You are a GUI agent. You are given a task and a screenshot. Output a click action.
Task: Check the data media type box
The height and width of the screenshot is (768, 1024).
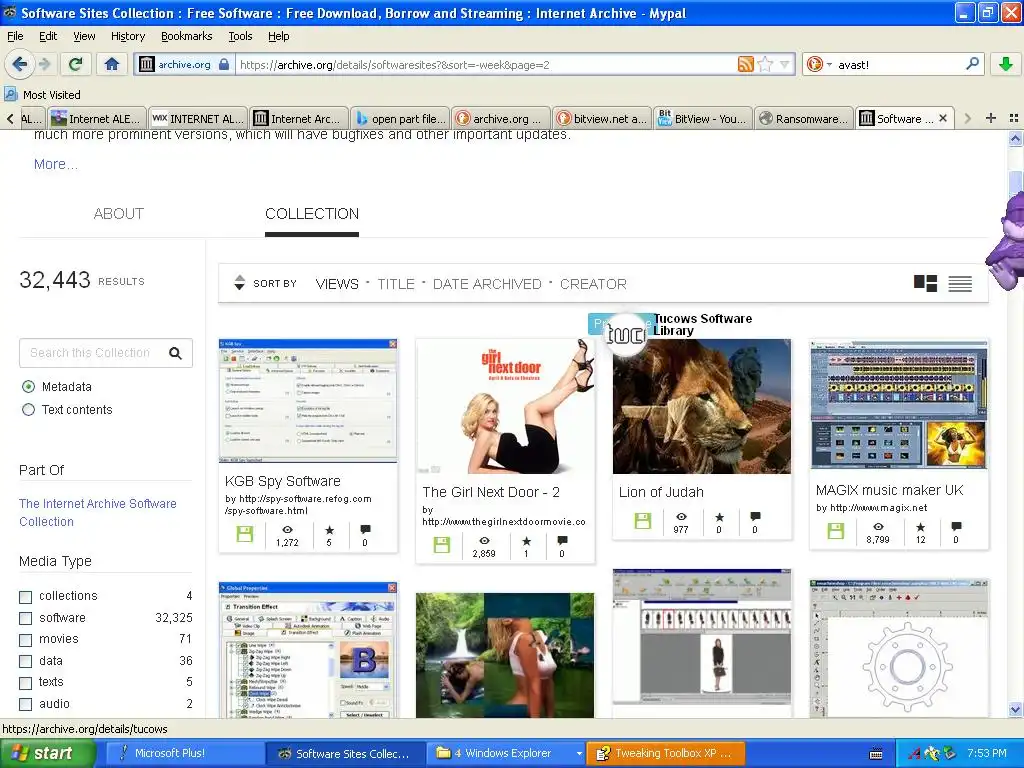click(x=25, y=662)
